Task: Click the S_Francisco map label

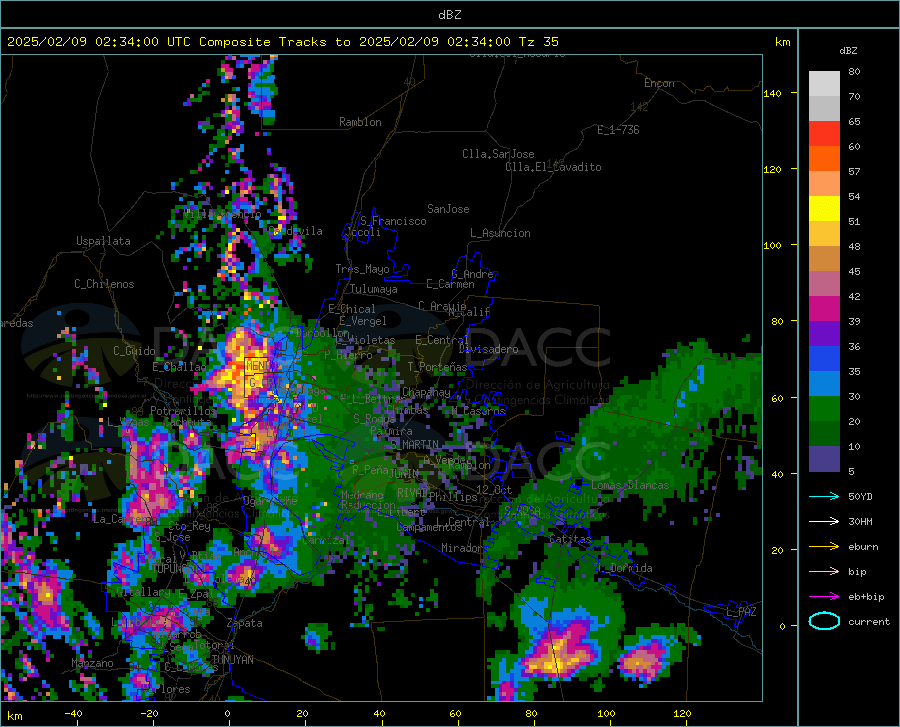Action: pyautogui.click(x=393, y=221)
